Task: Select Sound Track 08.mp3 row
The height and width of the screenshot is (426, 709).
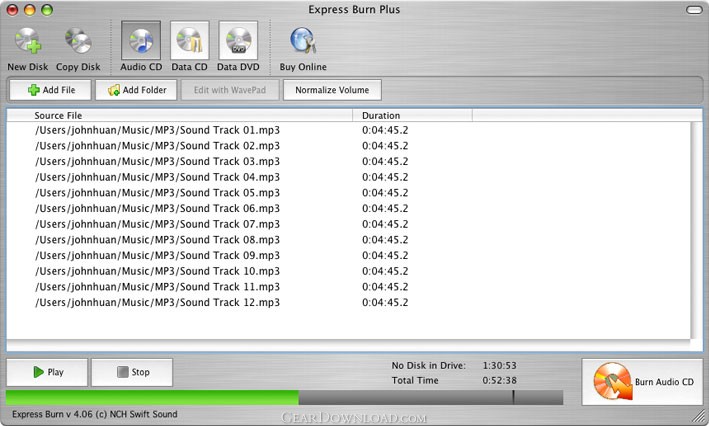Action: (x=348, y=240)
